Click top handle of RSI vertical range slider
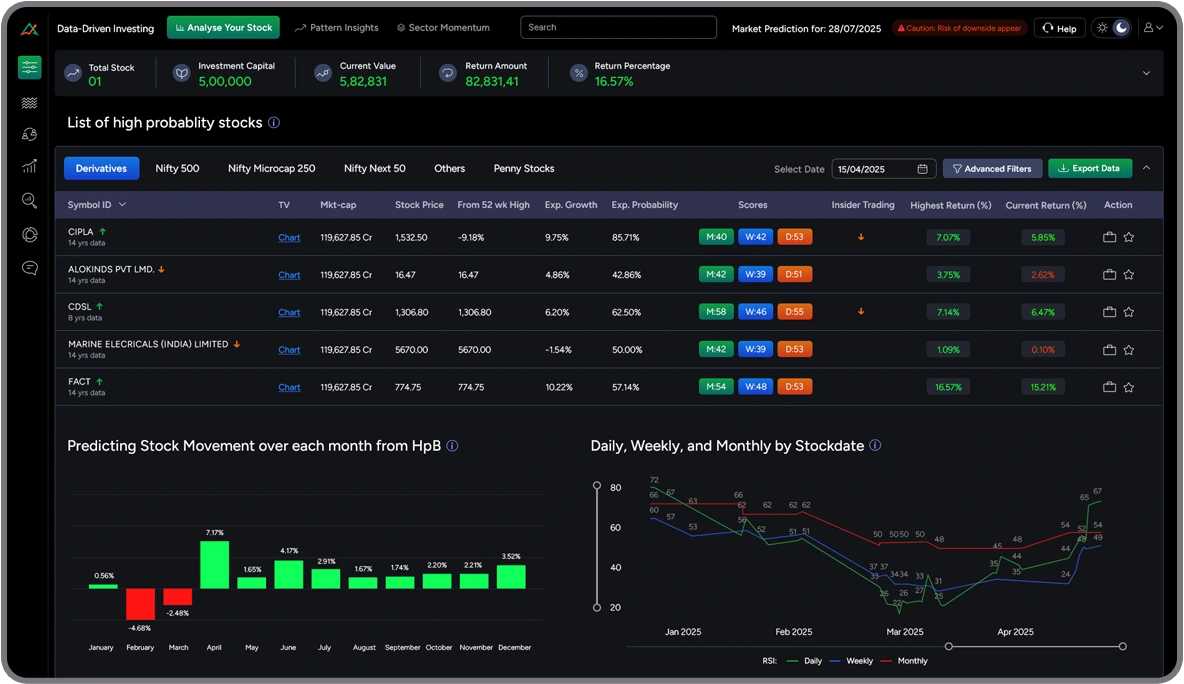Viewport: 1184px width, 684px height. 597,486
